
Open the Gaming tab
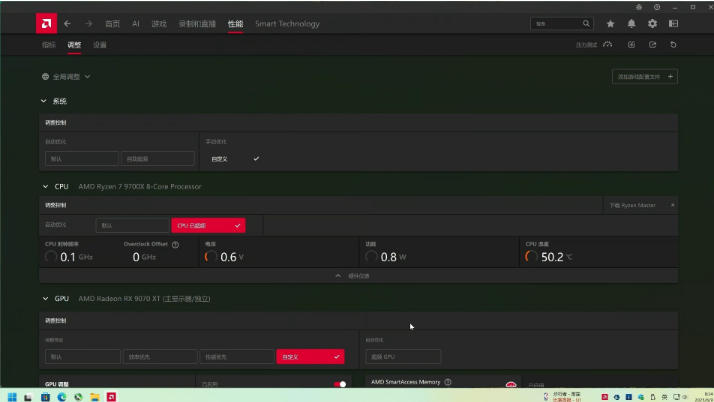(x=159, y=24)
